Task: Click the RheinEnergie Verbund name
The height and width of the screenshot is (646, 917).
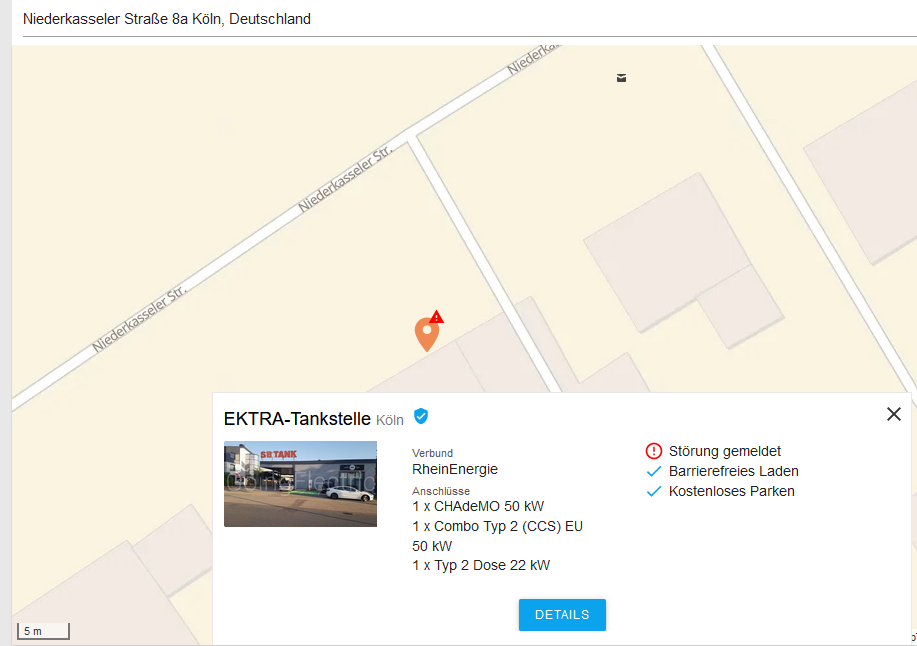Action: click(x=455, y=469)
